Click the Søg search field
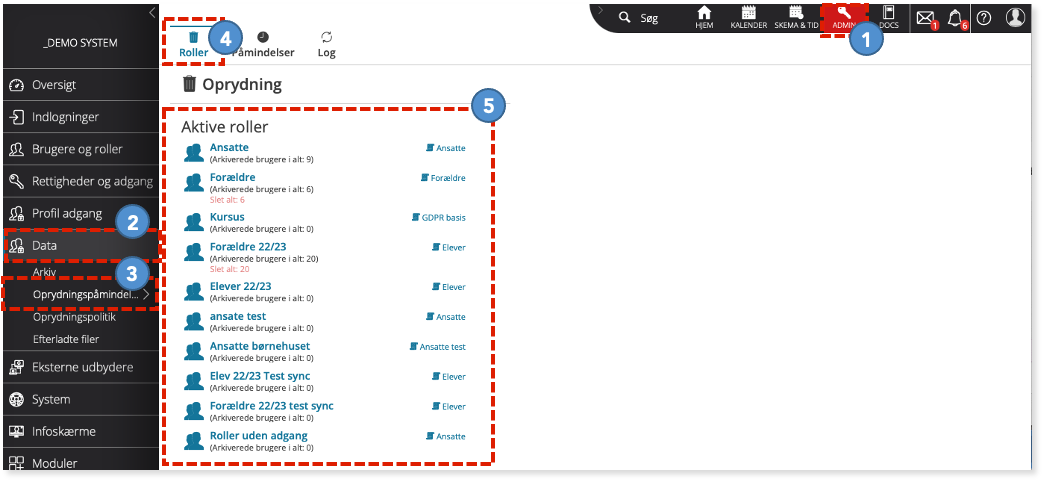Screen dimensions: 1043x484 [649, 18]
